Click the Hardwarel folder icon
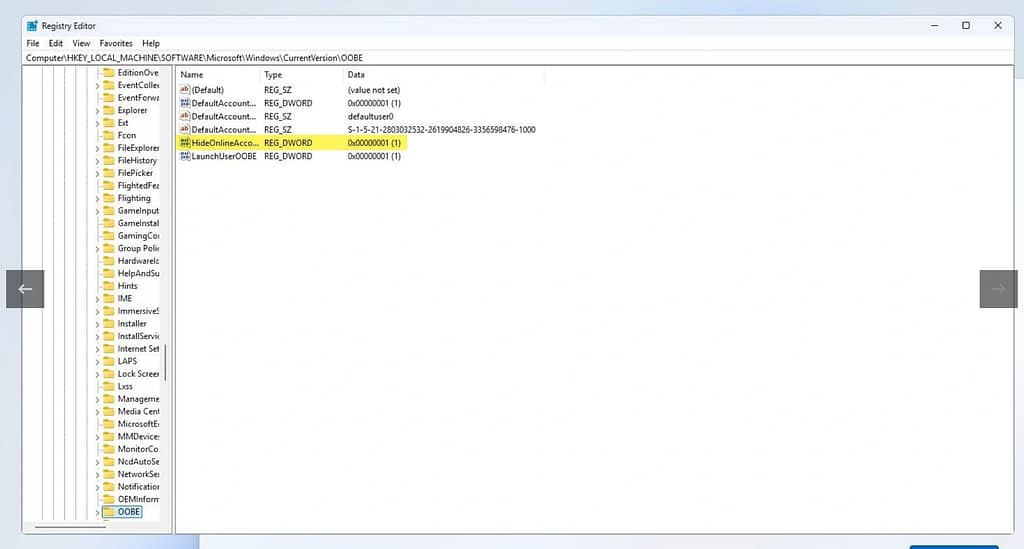Viewport: 1024px width, 549px height. (x=108, y=260)
